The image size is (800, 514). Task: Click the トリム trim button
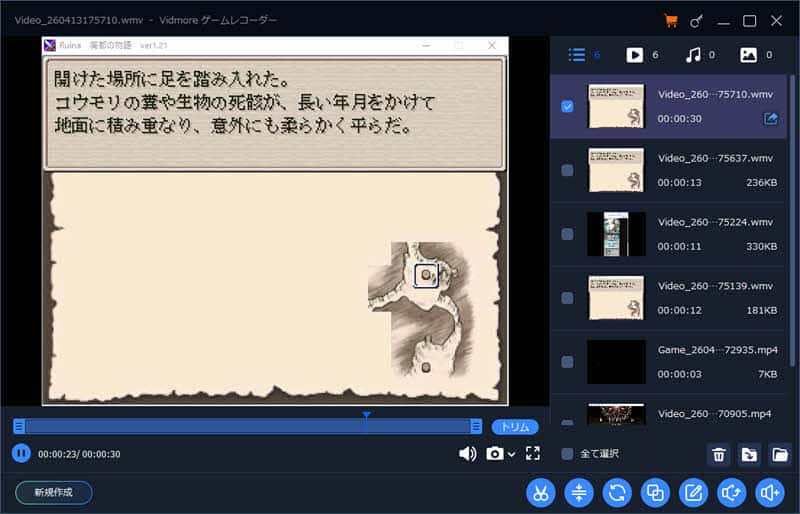515,427
